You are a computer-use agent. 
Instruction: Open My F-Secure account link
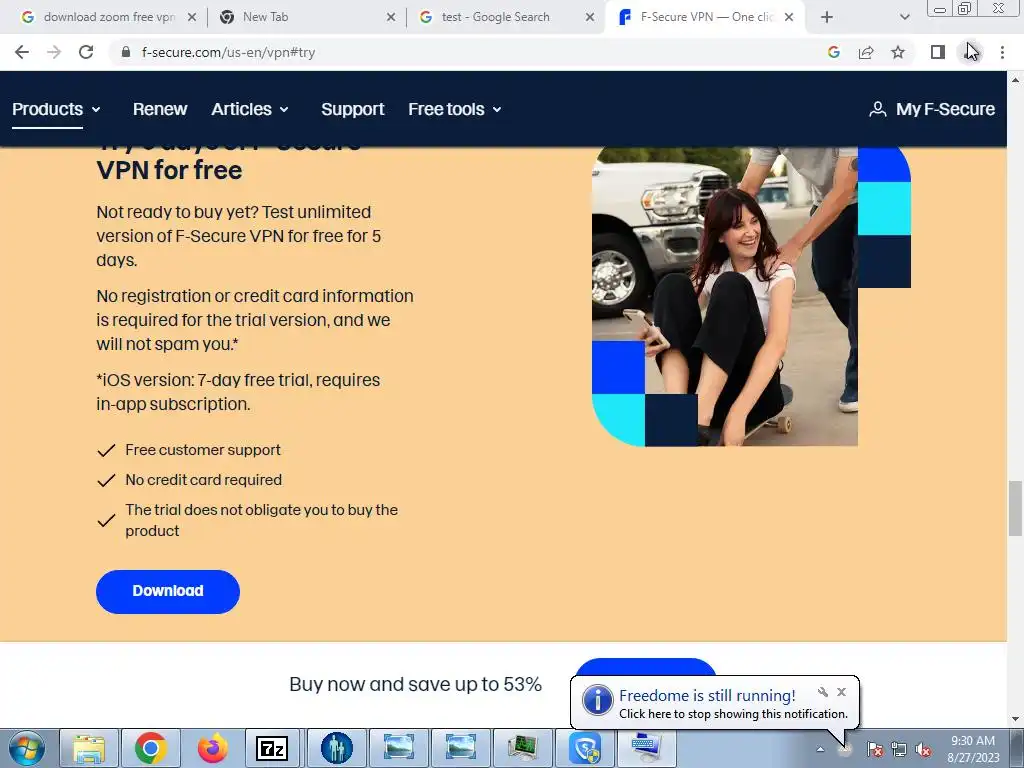pos(932,109)
